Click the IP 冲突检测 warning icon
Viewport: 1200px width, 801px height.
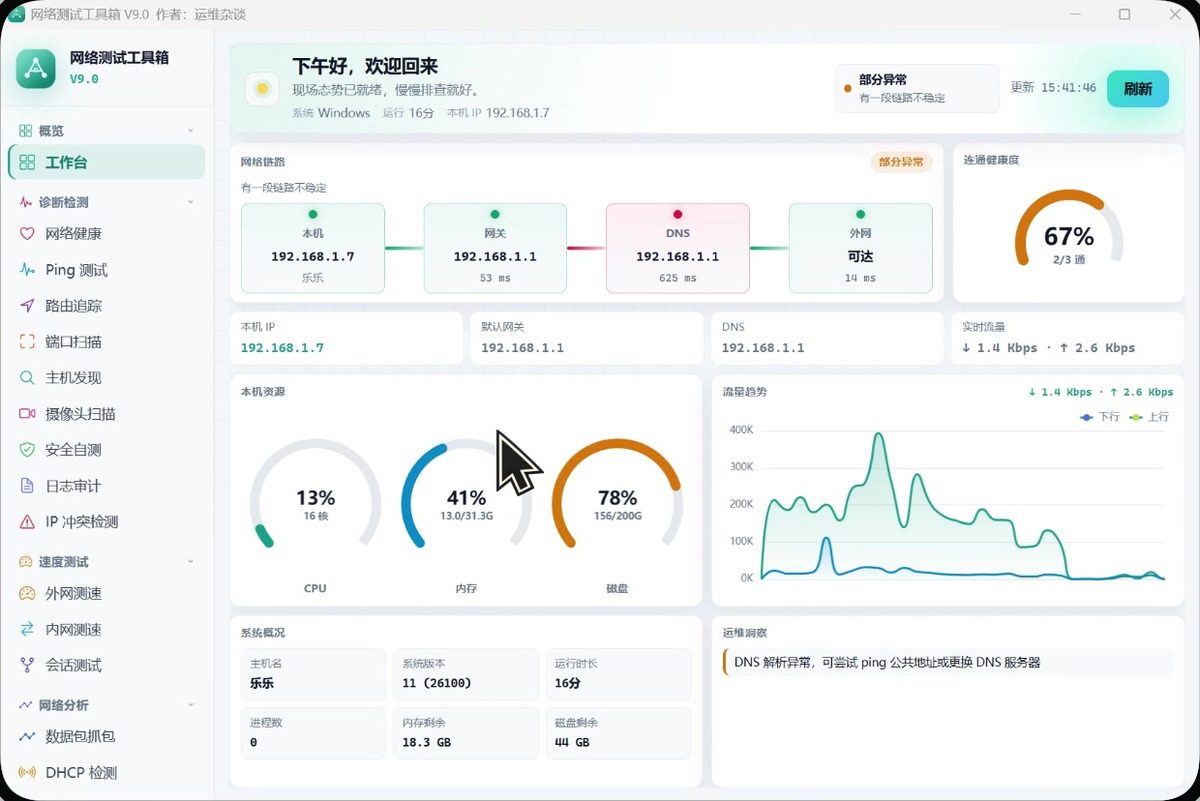(27, 522)
